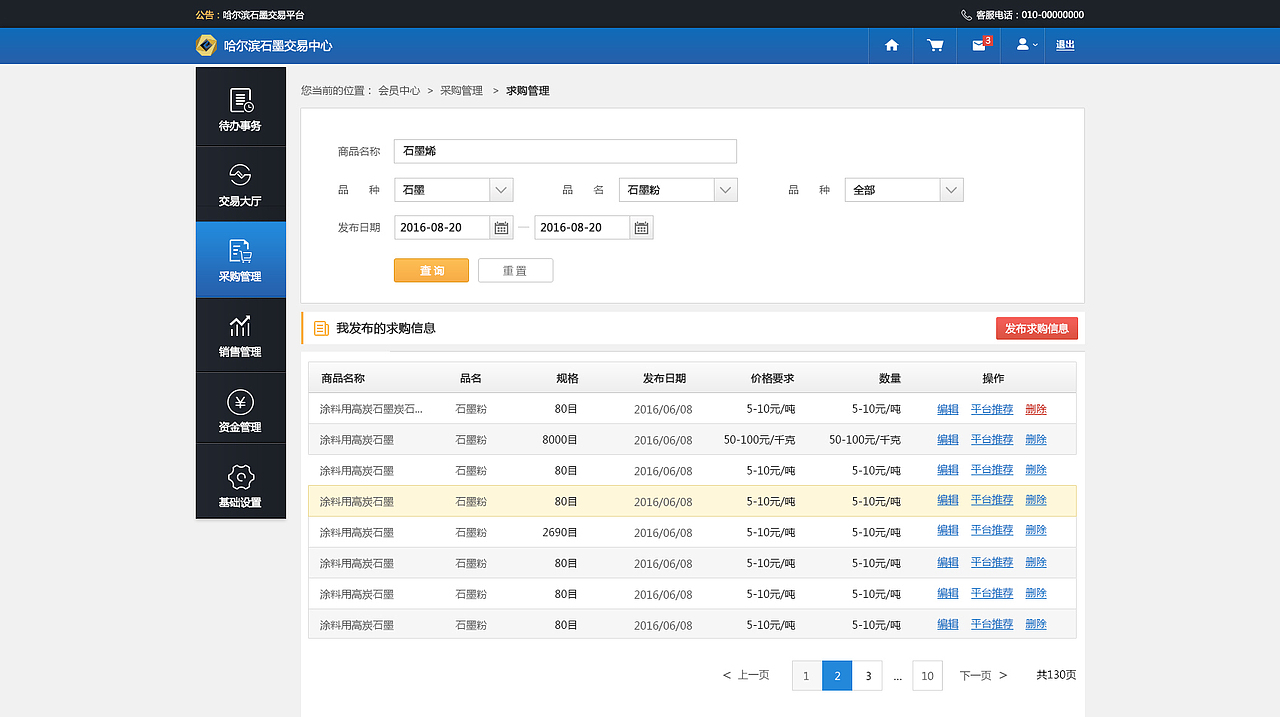Open 采购管理 from the breadcrumb trail
1280x717 pixels.
[x=463, y=90]
